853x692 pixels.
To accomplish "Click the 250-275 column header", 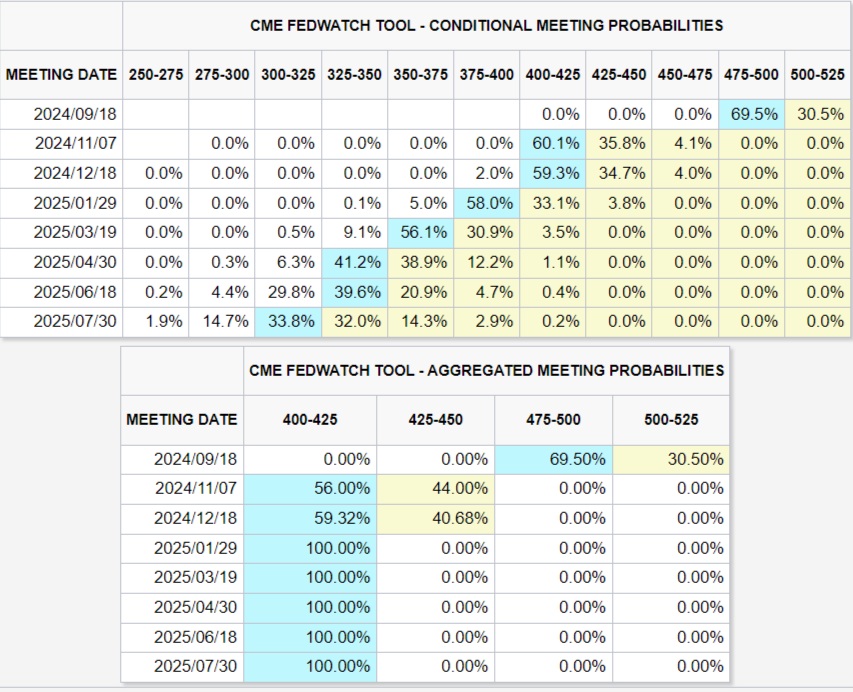I will pyautogui.click(x=155, y=75).
